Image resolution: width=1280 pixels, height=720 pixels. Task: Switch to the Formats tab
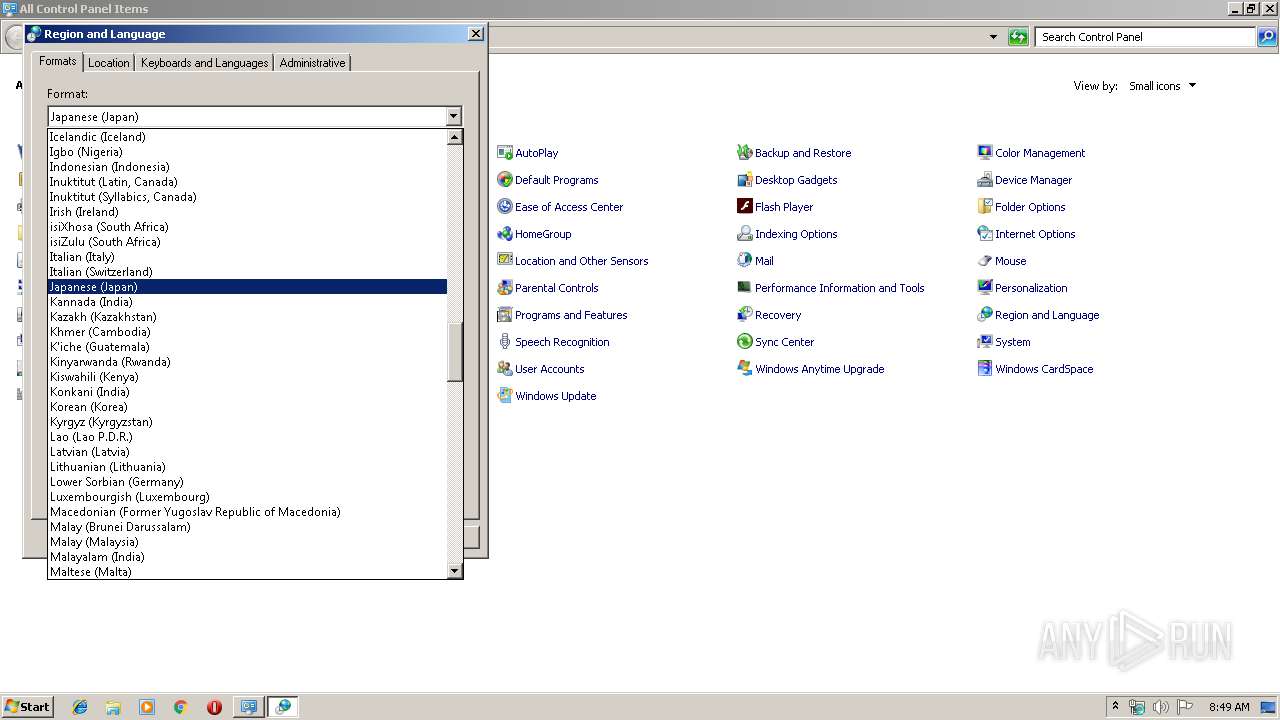[57, 61]
